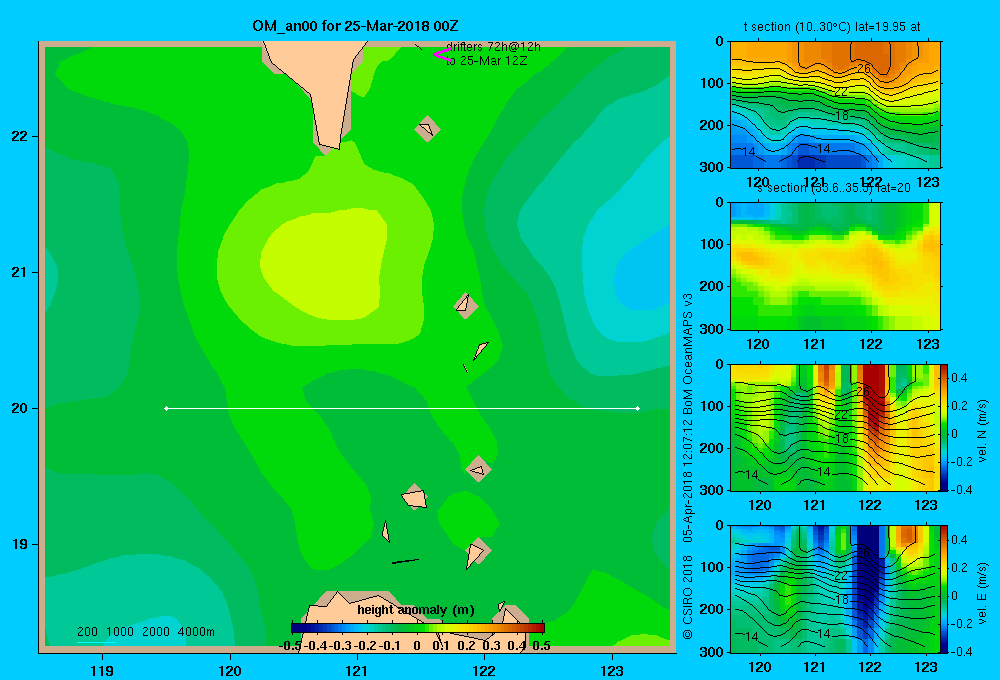Click the CSIRO BoM OceanMAPS copyright text
The width and height of the screenshot is (1000, 680).
pos(688,466)
